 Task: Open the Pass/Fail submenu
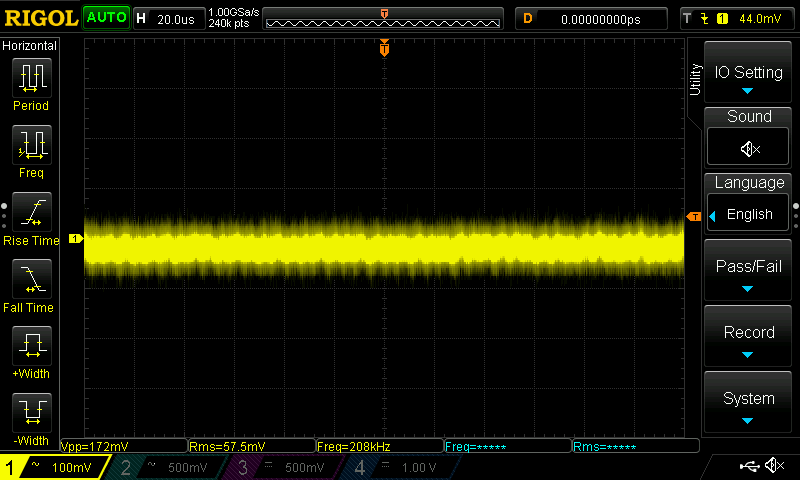(x=749, y=272)
